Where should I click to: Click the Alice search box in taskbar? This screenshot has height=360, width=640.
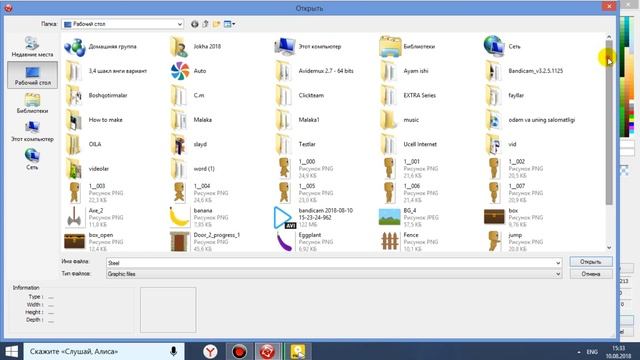click(104, 351)
